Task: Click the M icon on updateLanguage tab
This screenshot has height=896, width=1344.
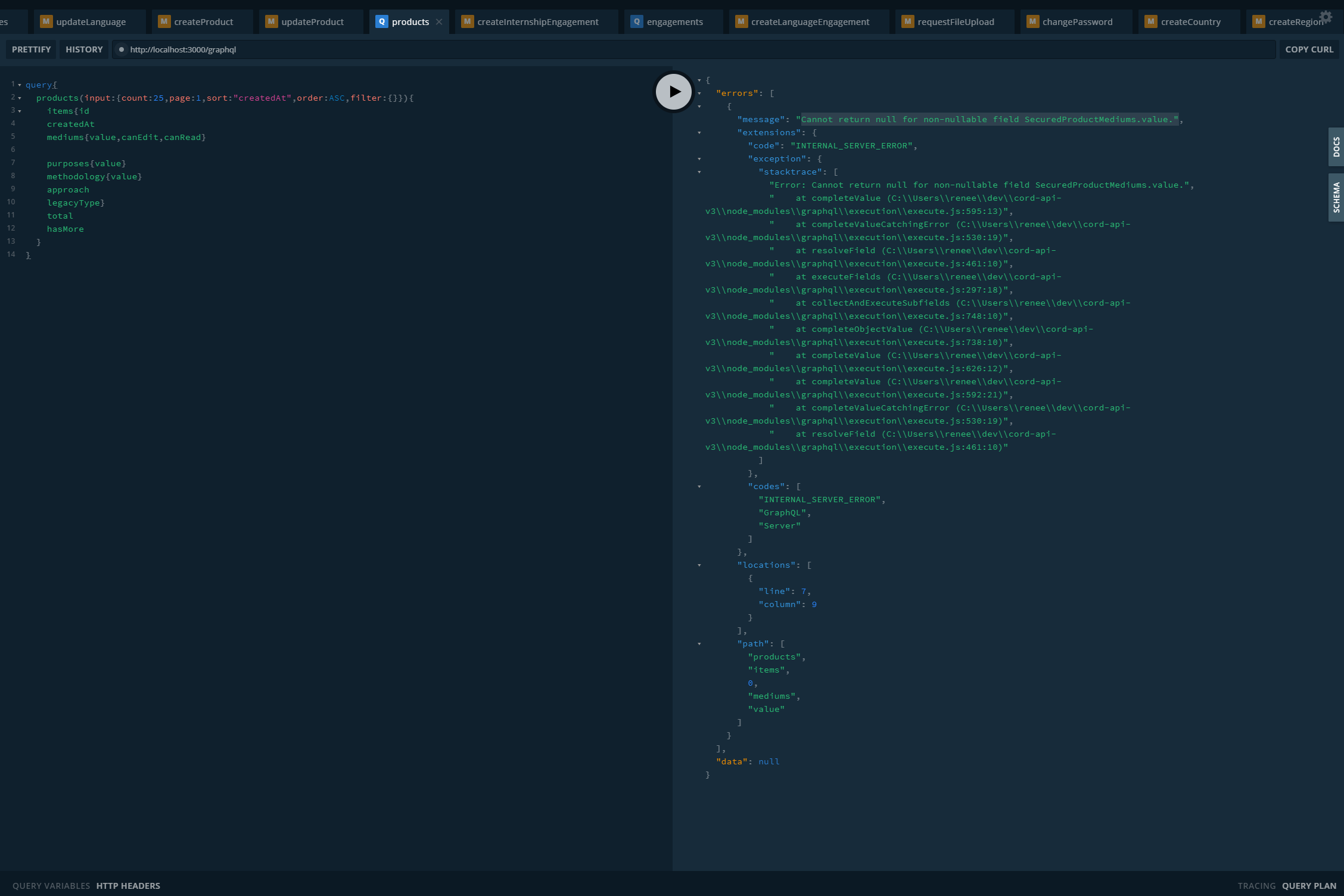Action: coord(46,21)
